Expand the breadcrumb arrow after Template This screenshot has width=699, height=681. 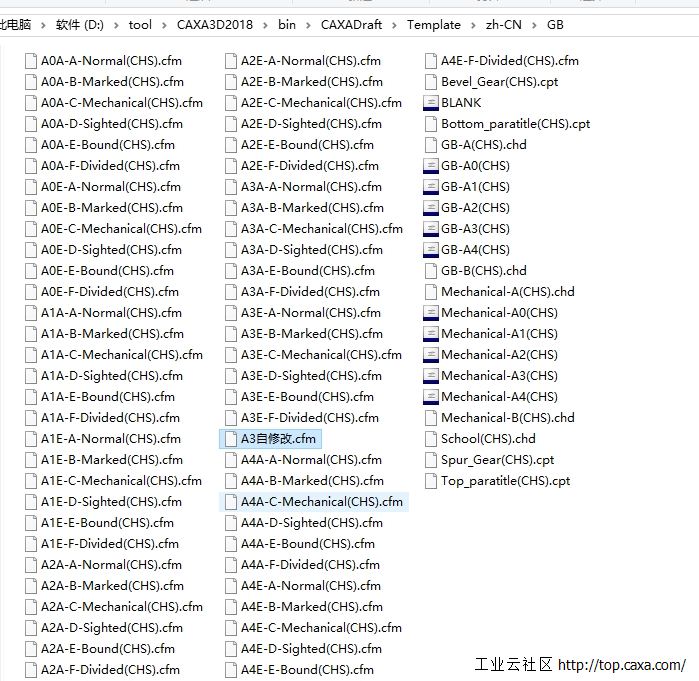click(x=473, y=25)
